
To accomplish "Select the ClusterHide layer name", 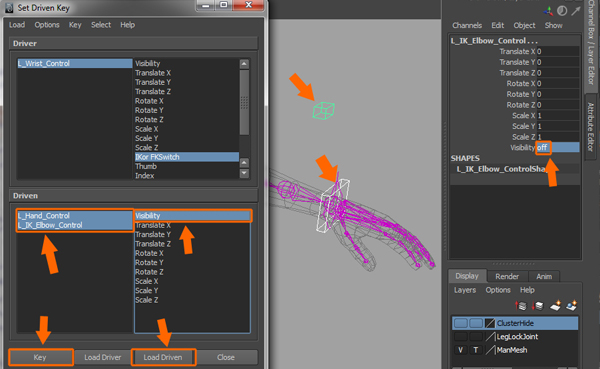I will click(x=515, y=323).
